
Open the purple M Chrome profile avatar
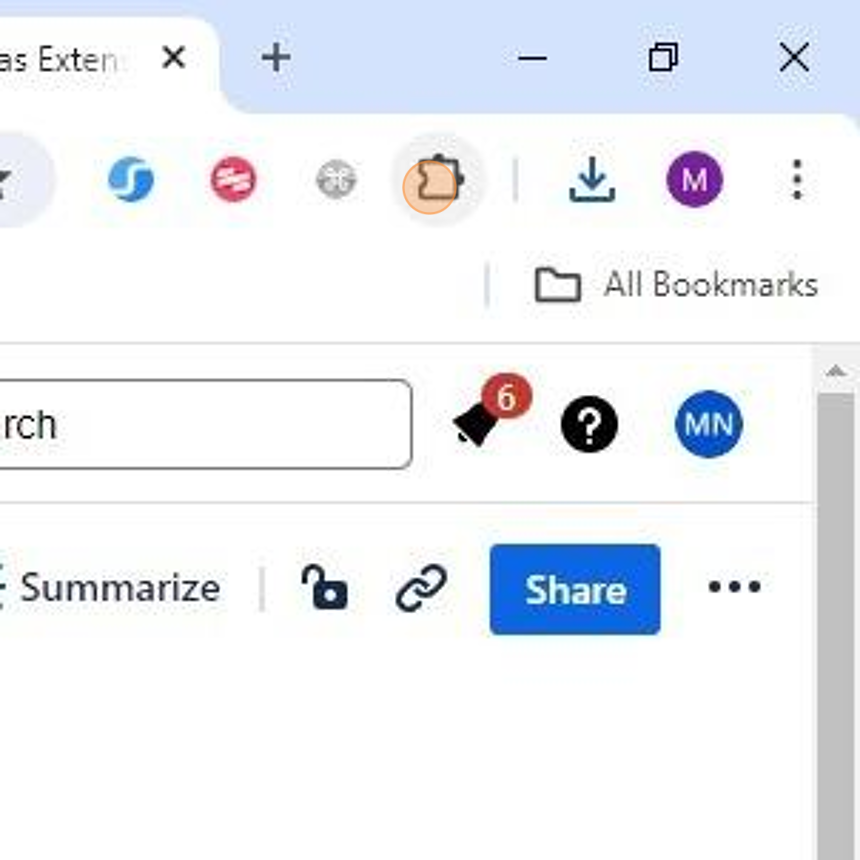[x=694, y=181]
